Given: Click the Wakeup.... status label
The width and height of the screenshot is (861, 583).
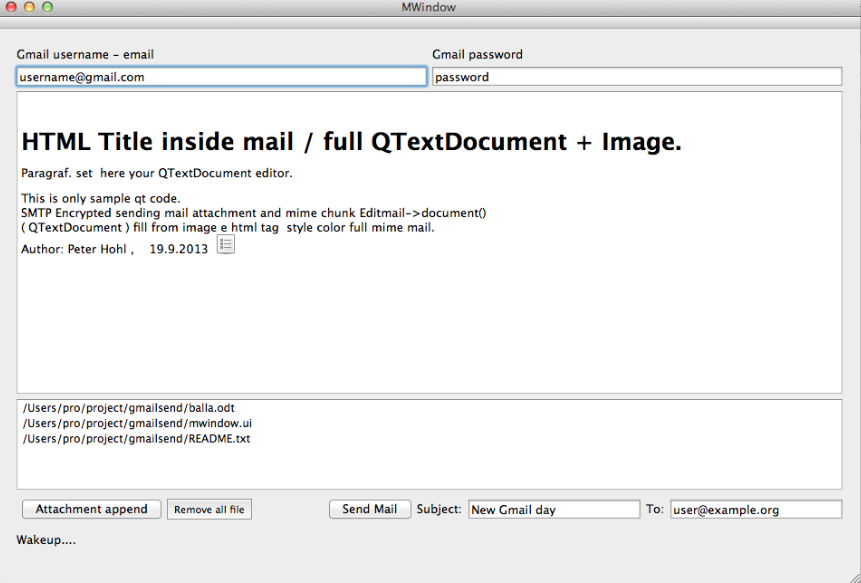Looking at the screenshot, I should pyautogui.click(x=46, y=540).
